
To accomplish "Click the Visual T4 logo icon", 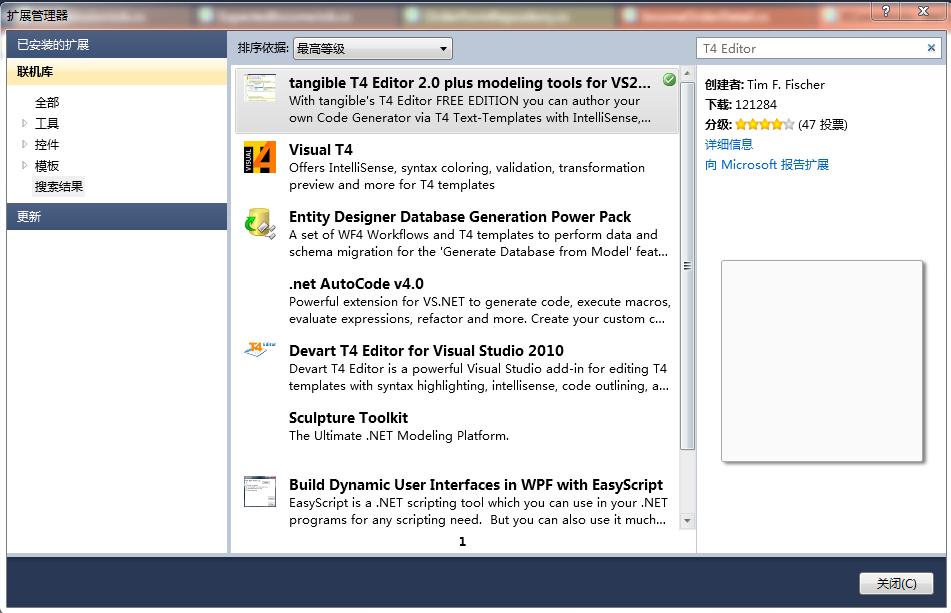I will click(x=260, y=157).
